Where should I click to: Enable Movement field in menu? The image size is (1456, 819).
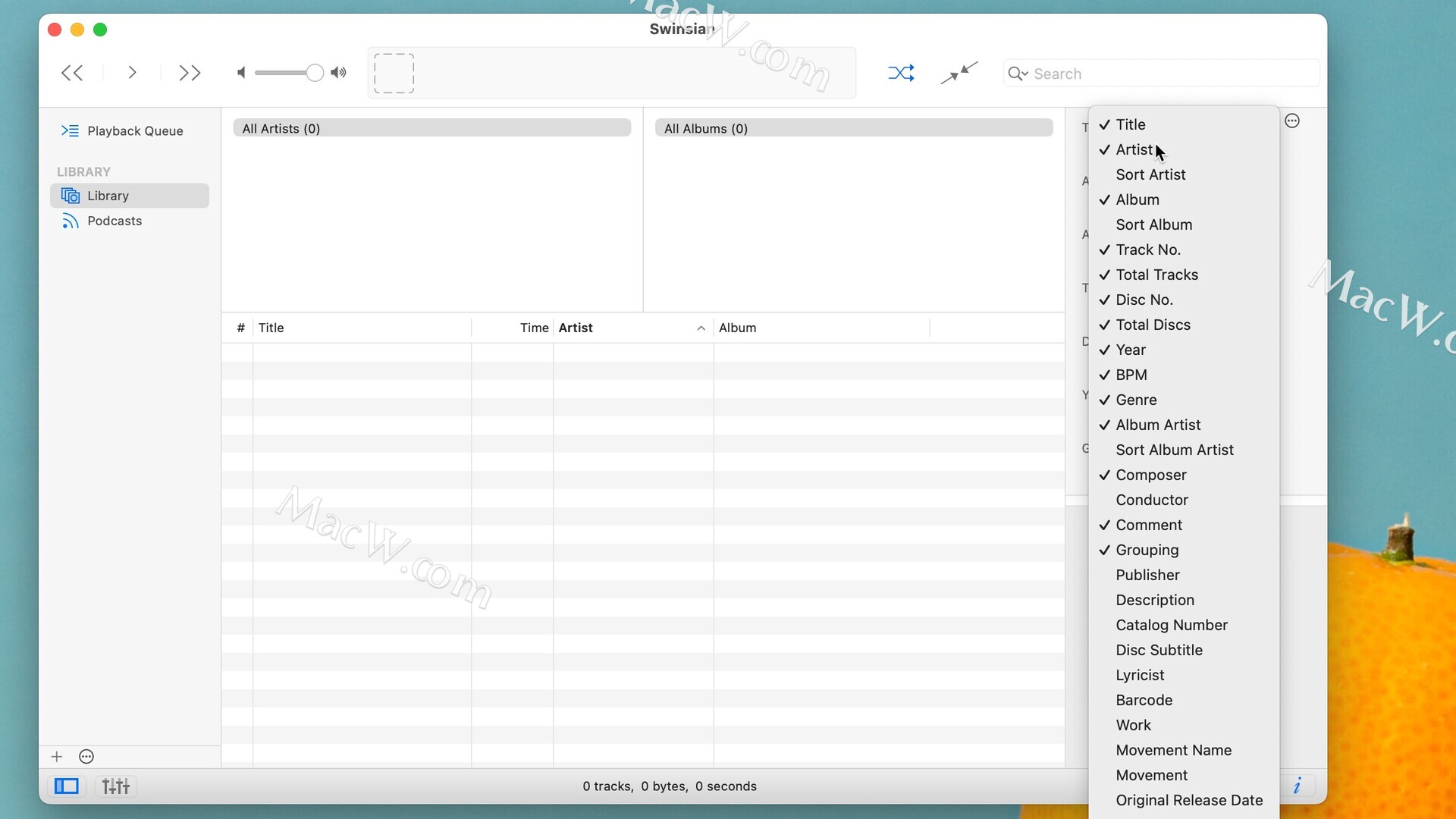click(1184, 775)
